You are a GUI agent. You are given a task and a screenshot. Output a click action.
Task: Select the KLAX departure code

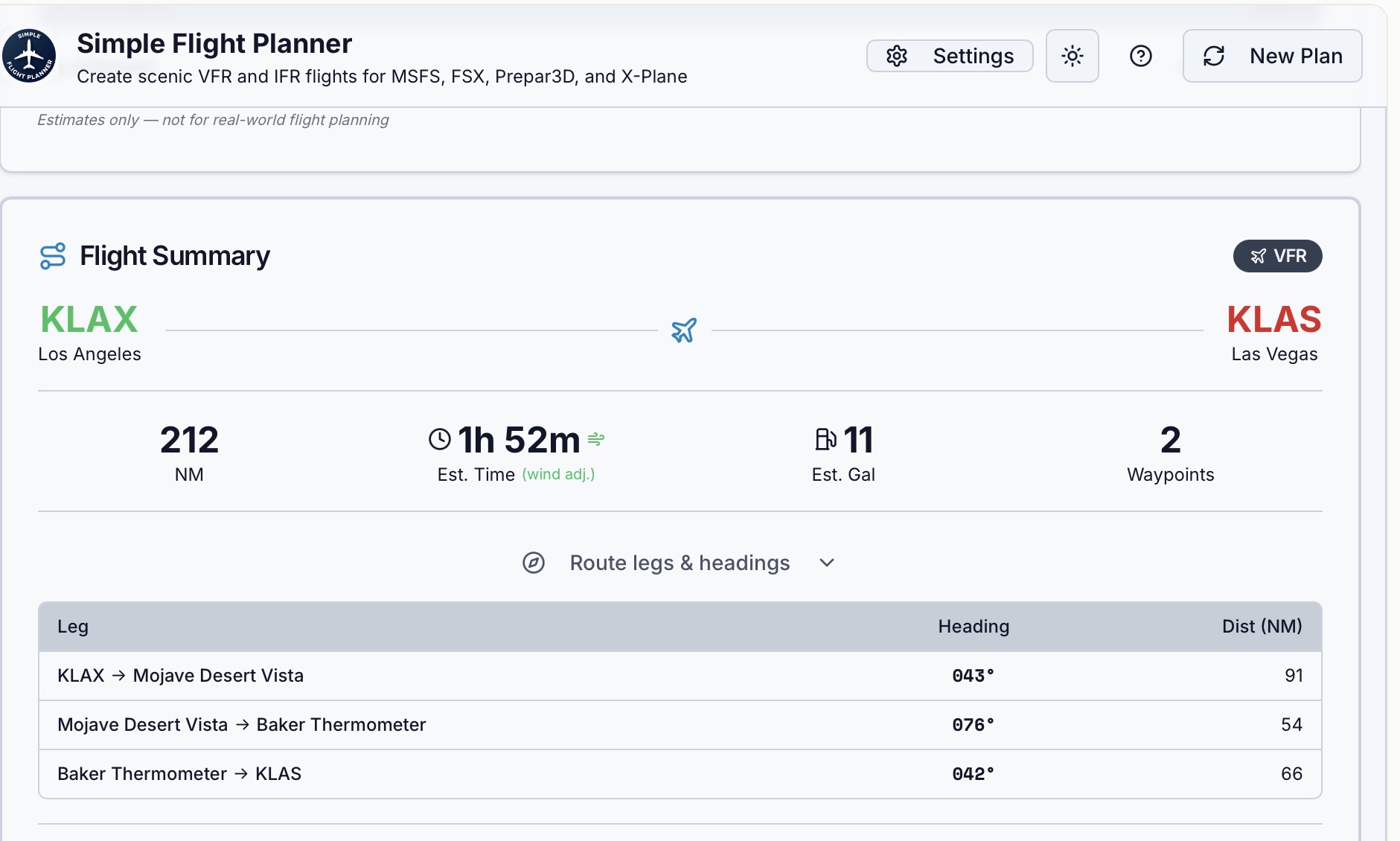89,319
